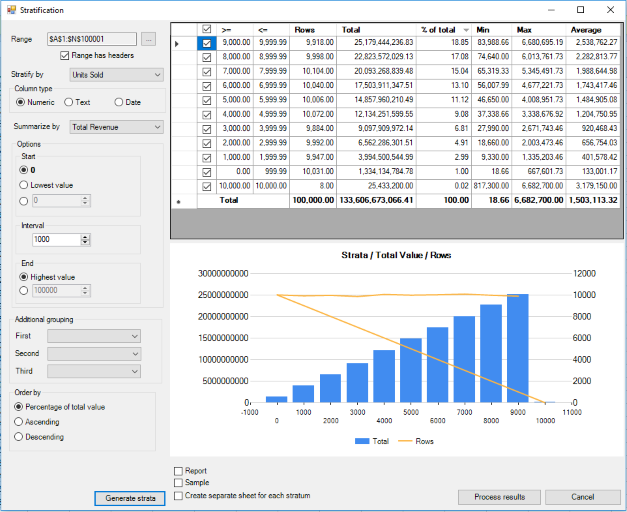Click the Cancel button

(x=582, y=497)
